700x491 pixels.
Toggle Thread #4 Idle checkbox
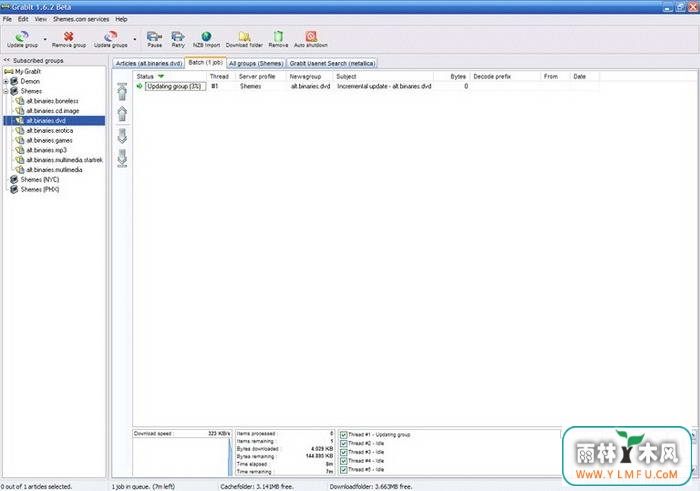click(x=343, y=461)
